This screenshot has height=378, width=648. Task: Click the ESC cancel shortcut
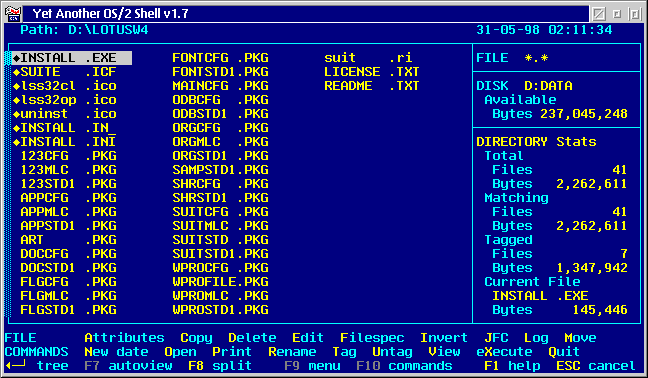596,366
